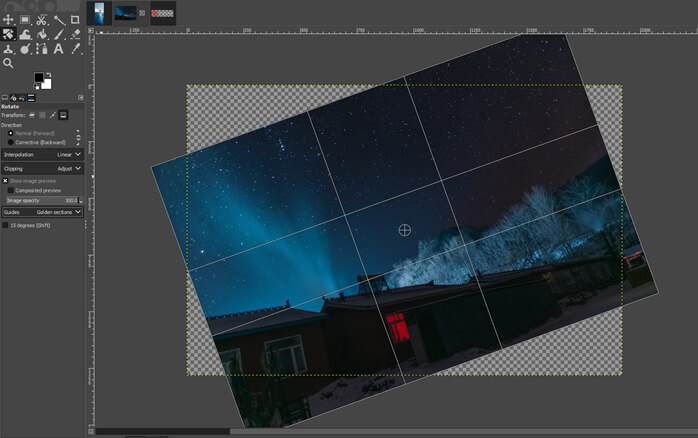Open the Guides Golden sections dropdown
Image resolution: width=698 pixels, height=438 pixels.
pyautogui.click(x=42, y=212)
